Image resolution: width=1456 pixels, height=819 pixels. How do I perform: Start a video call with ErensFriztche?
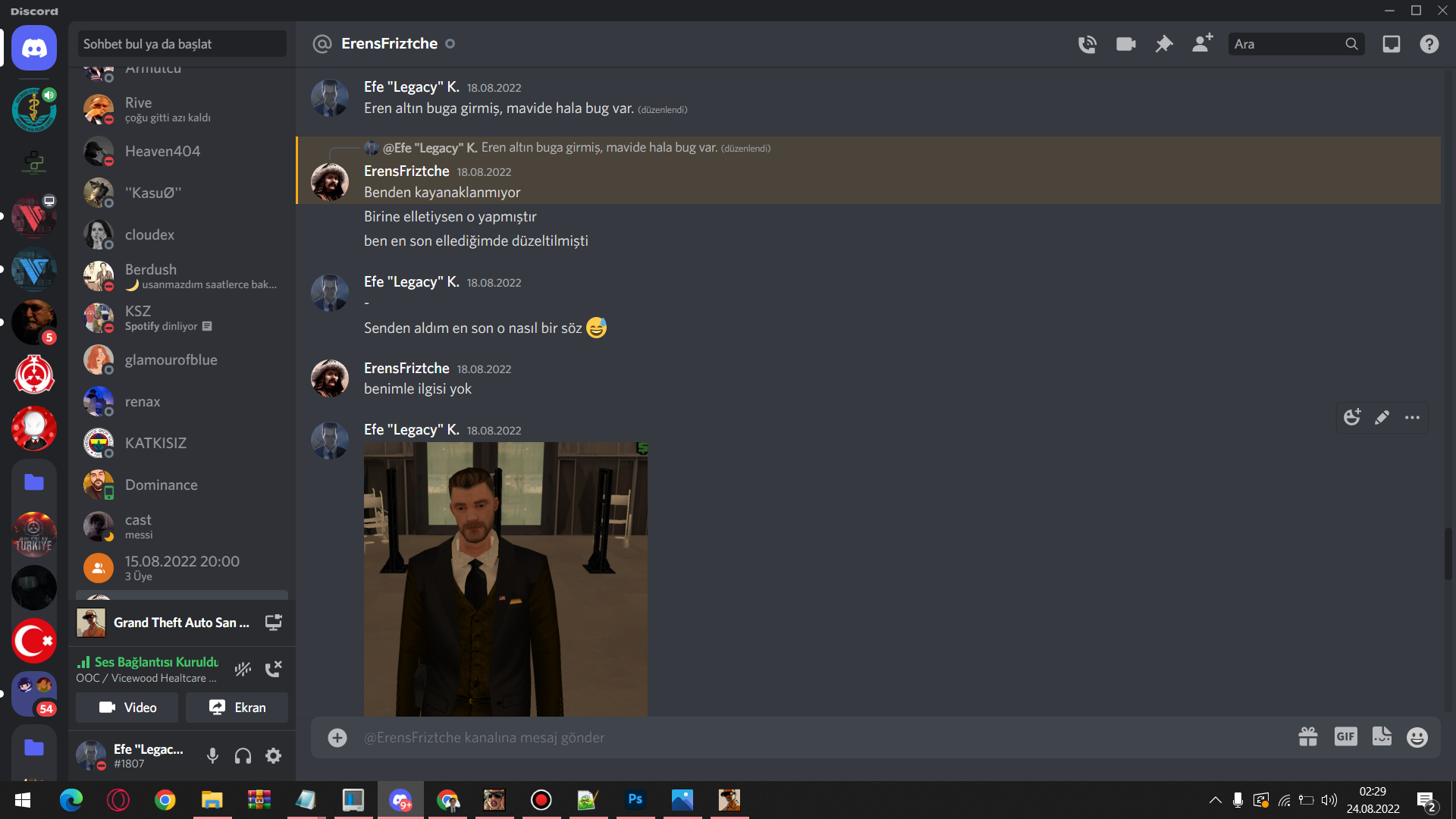click(1125, 44)
